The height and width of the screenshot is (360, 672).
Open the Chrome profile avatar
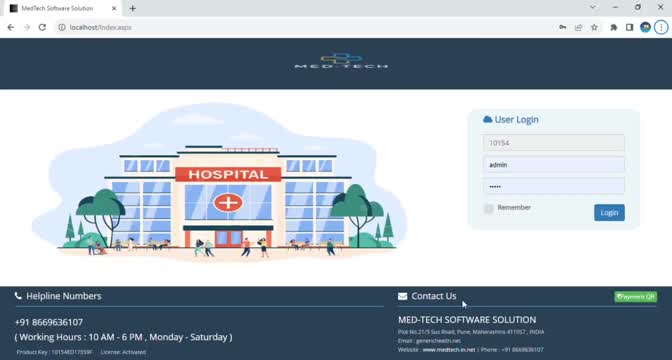coord(645,27)
